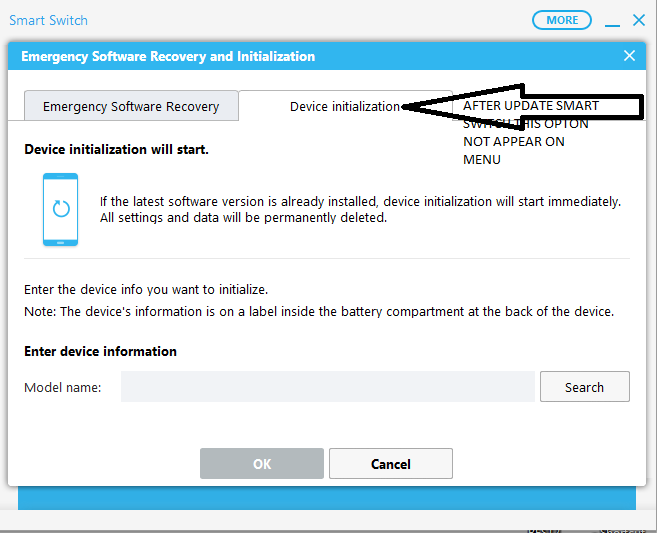Cancel the device initialization dialog
This screenshot has width=657, height=533.
391,463
